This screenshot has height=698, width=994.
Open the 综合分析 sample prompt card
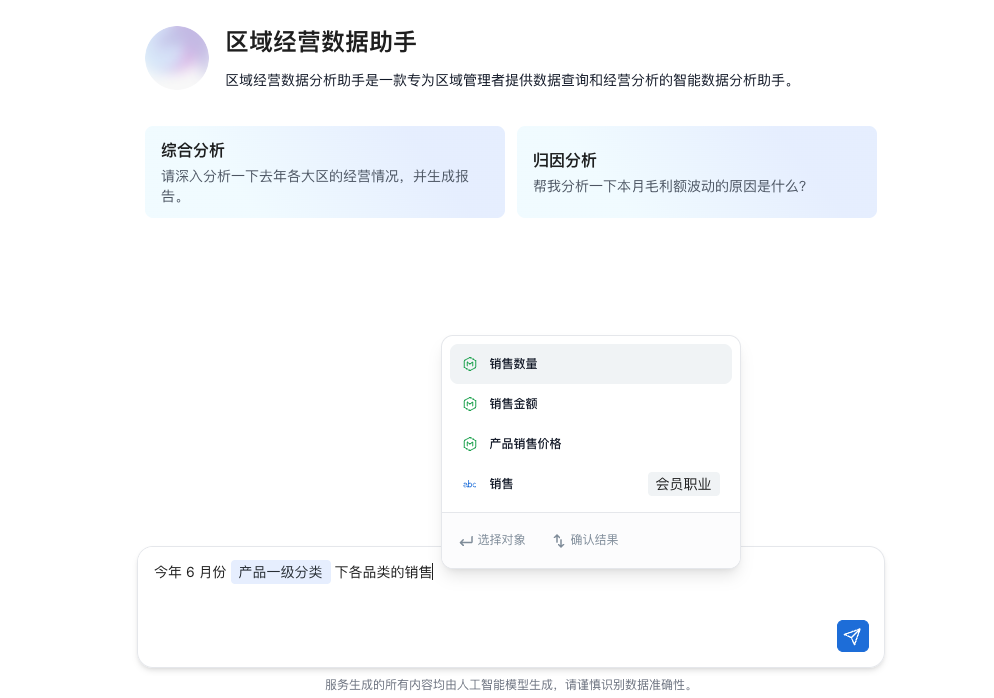pyautogui.click(x=324, y=172)
